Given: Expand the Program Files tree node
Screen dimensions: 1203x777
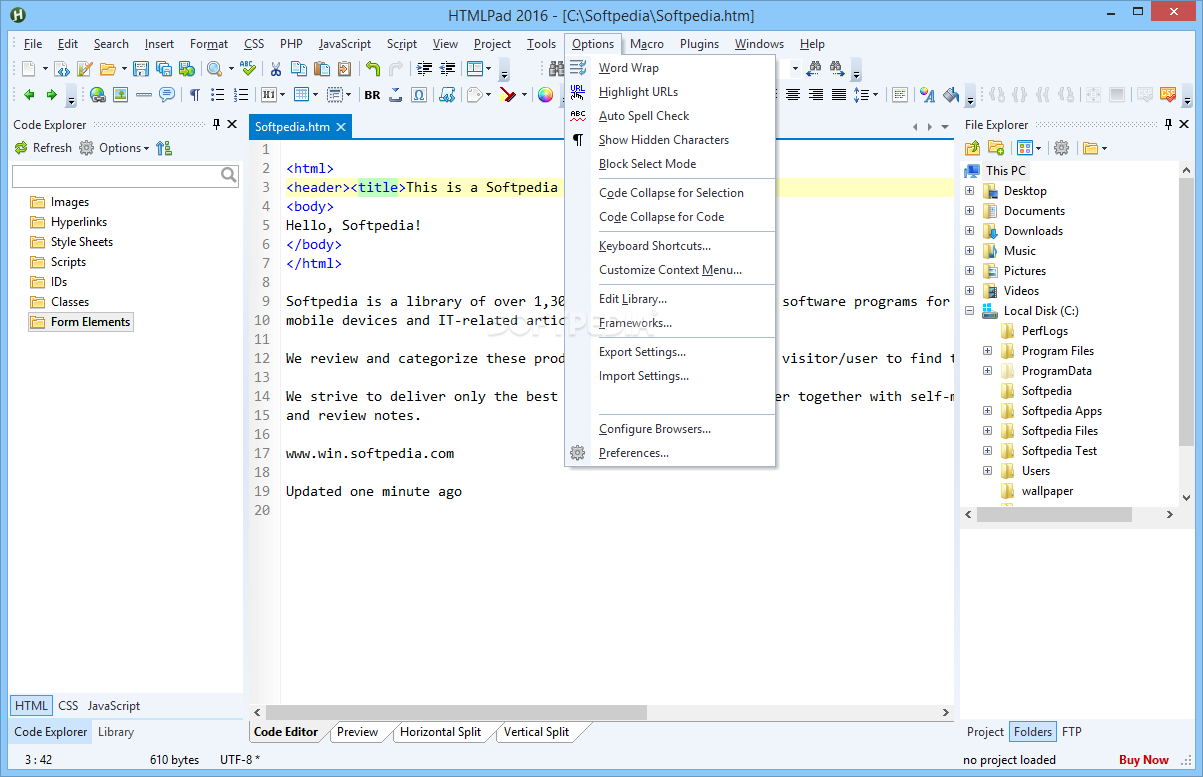Looking at the screenshot, I should [987, 351].
